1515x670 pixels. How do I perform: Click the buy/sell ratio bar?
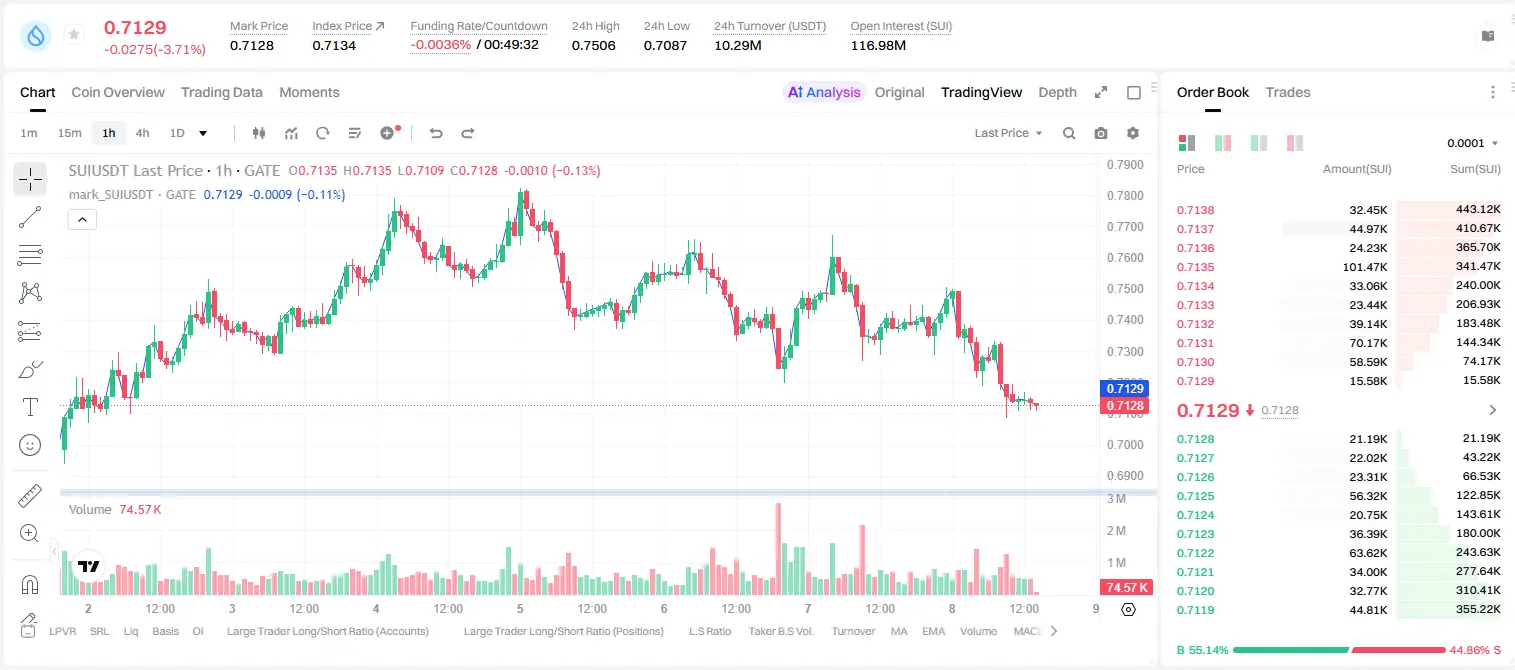(1337, 650)
